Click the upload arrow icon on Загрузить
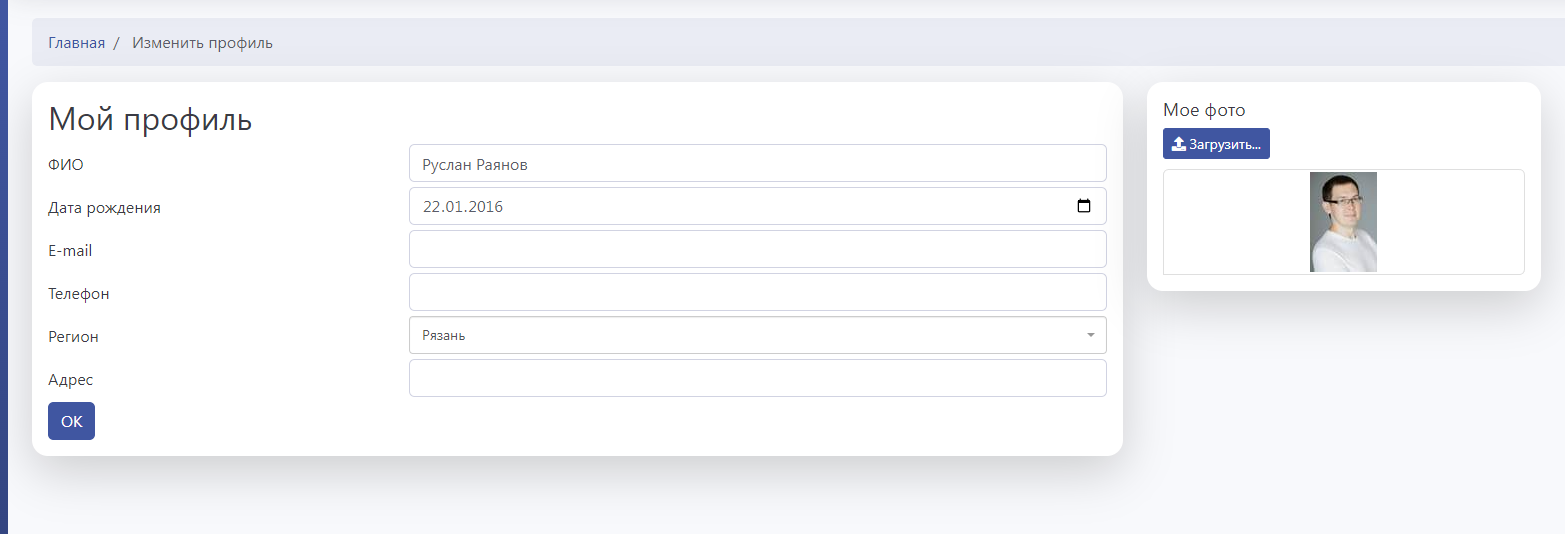1565x534 pixels. coord(1178,144)
